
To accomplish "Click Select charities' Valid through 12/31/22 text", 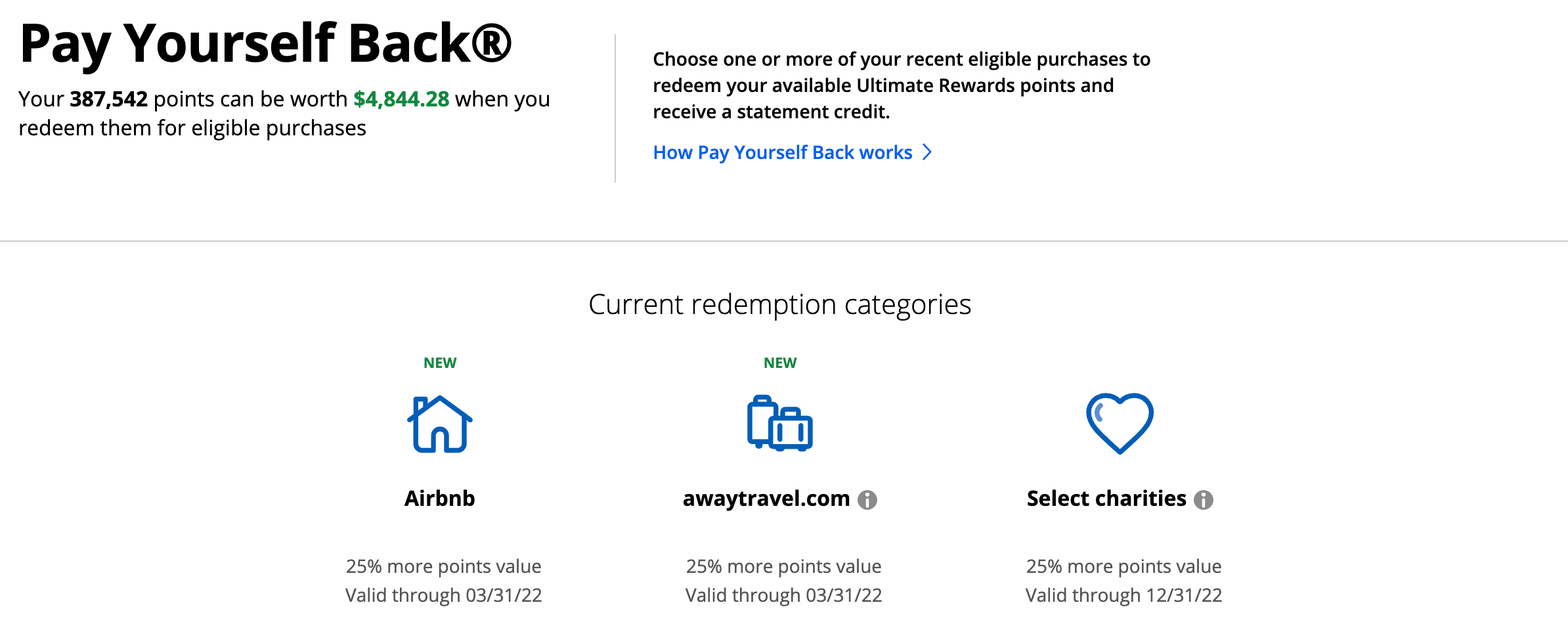I will click(1123, 595).
